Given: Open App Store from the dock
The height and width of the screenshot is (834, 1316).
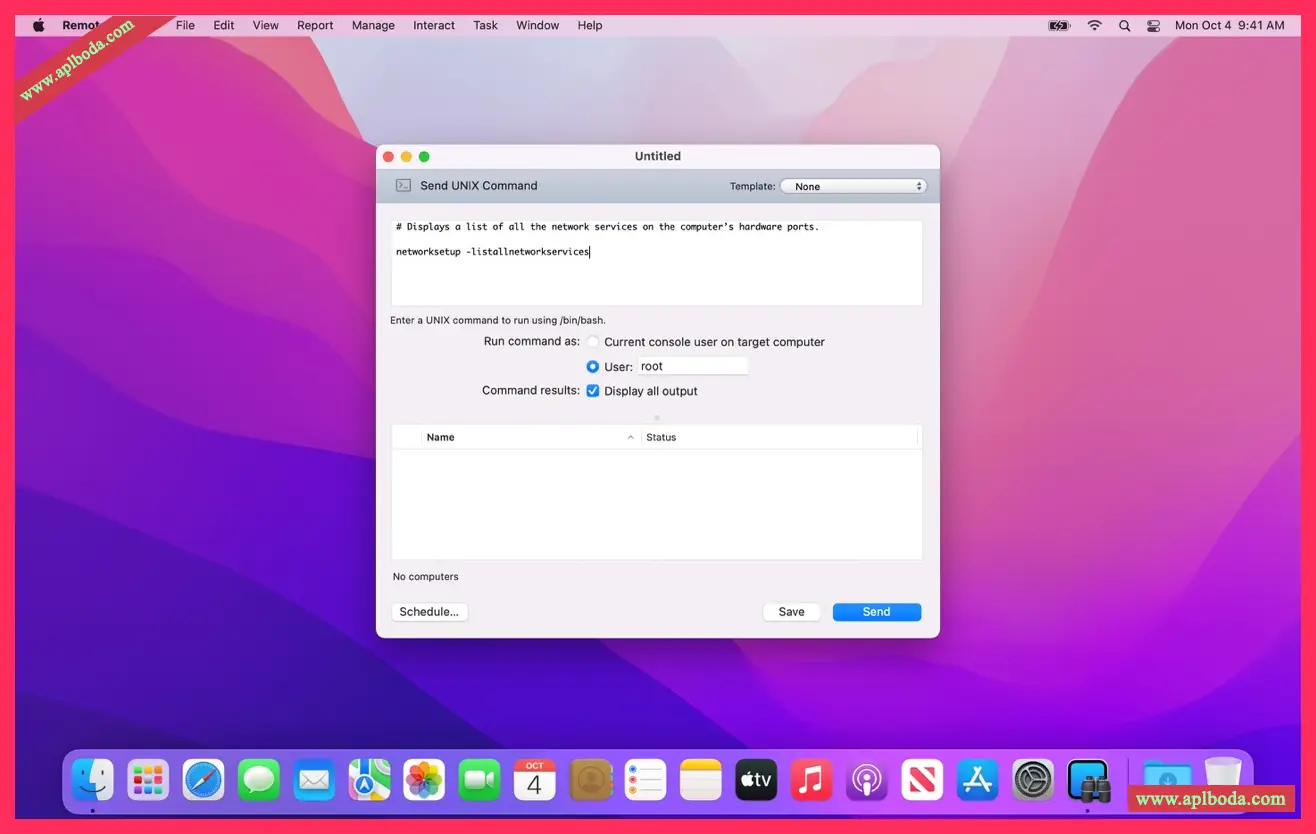Looking at the screenshot, I should (x=977, y=779).
